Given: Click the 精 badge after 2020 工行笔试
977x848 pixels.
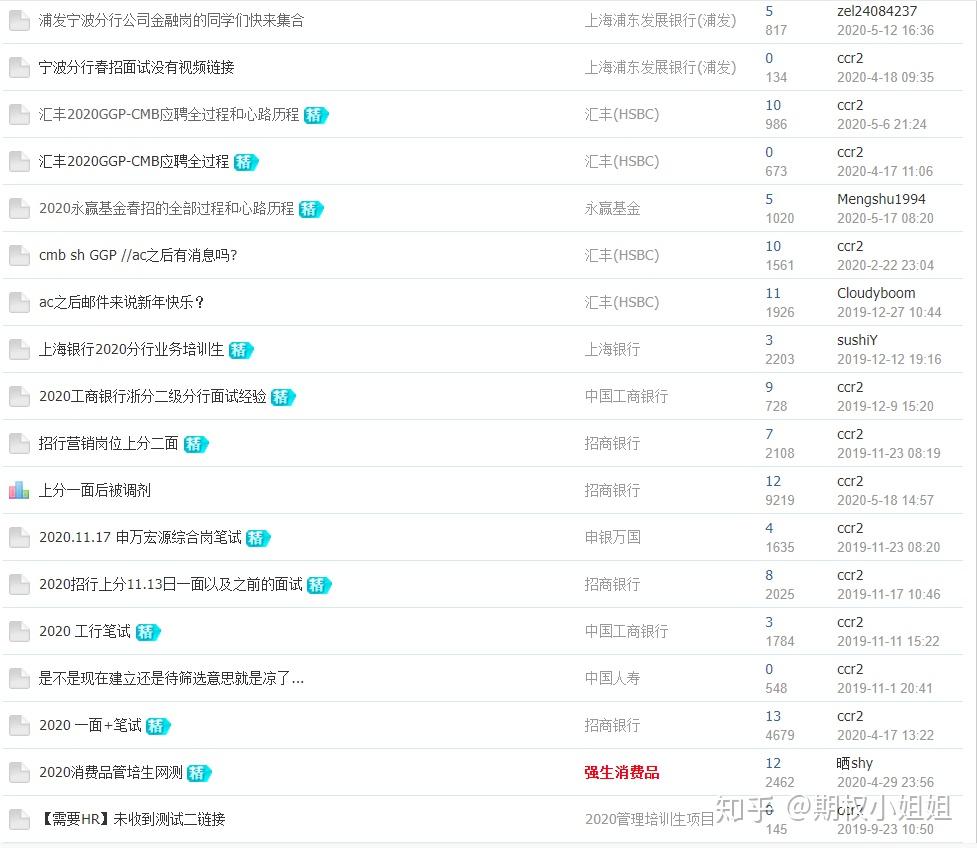Looking at the screenshot, I should (x=148, y=632).
